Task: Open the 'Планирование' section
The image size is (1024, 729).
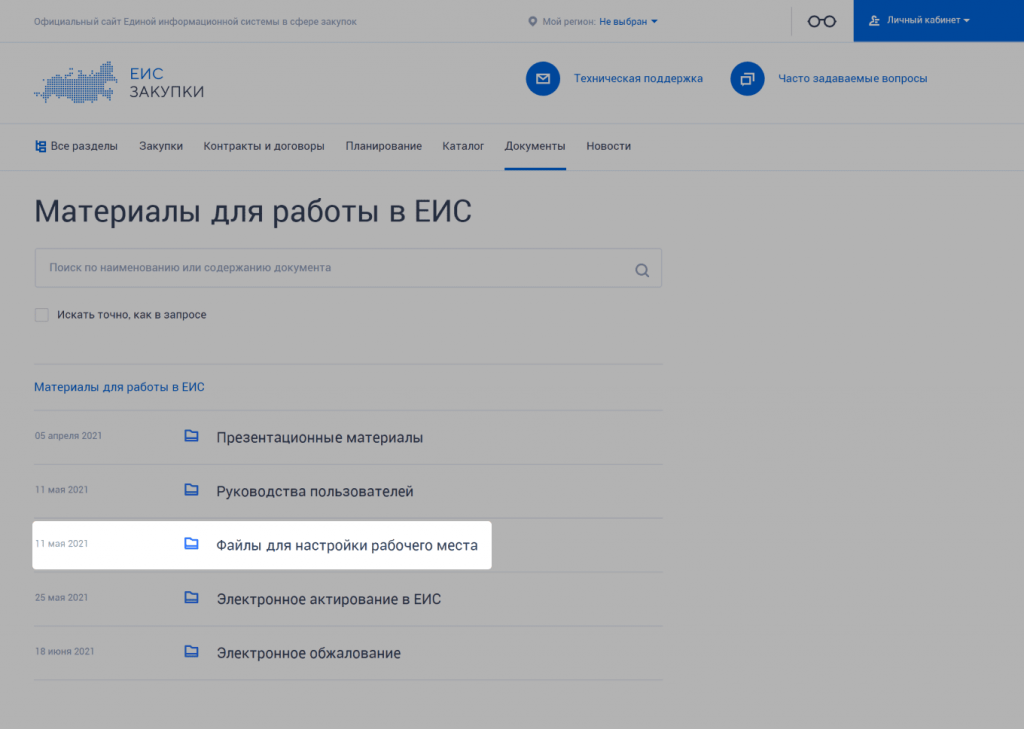Action: [383, 146]
